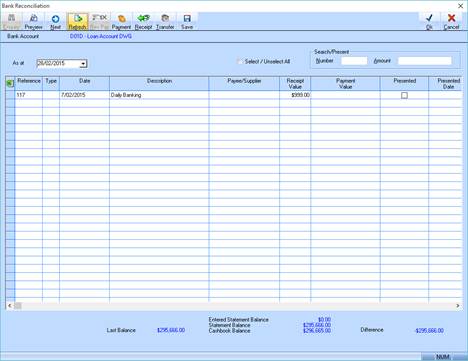Select the receipt value in the Daily Banking row
This screenshot has width=468, height=361.
pyautogui.click(x=295, y=95)
